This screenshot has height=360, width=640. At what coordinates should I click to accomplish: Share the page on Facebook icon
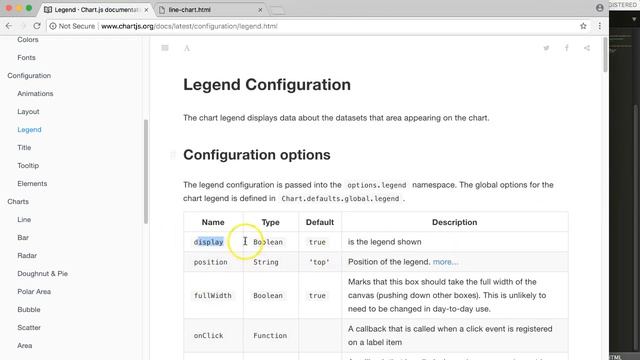click(x=567, y=48)
